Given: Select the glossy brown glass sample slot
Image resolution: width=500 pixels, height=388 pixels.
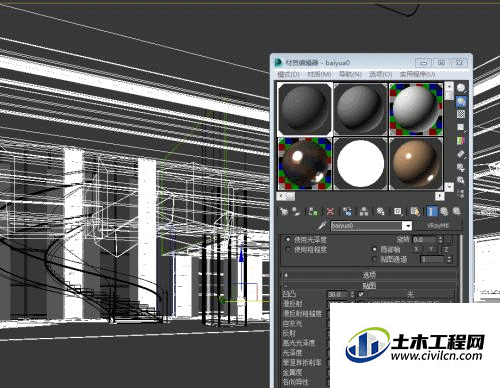Looking at the screenshot, I should (305, 164).
